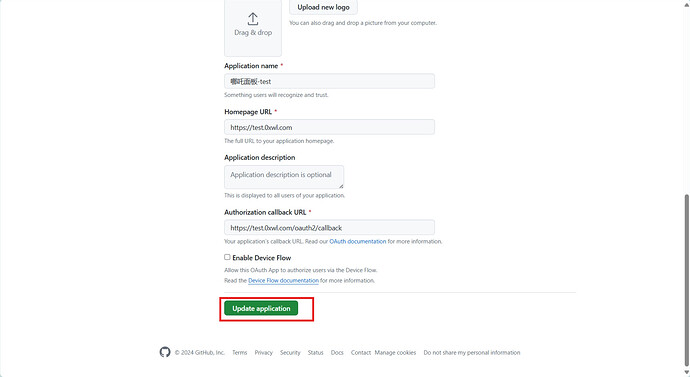Click the Application description textarea

point(284,177)
